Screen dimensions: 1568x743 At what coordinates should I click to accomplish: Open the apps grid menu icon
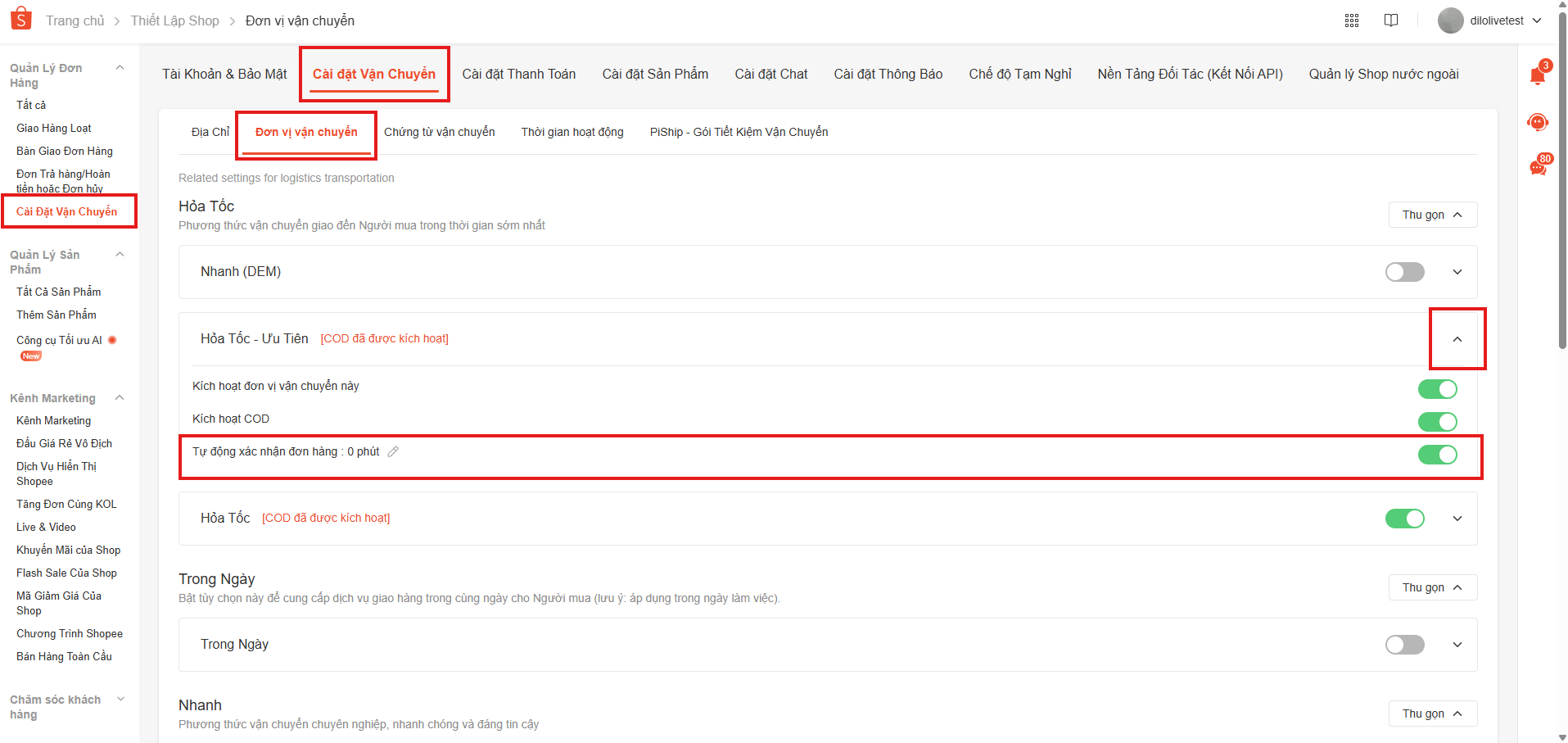coord(1352,20)
